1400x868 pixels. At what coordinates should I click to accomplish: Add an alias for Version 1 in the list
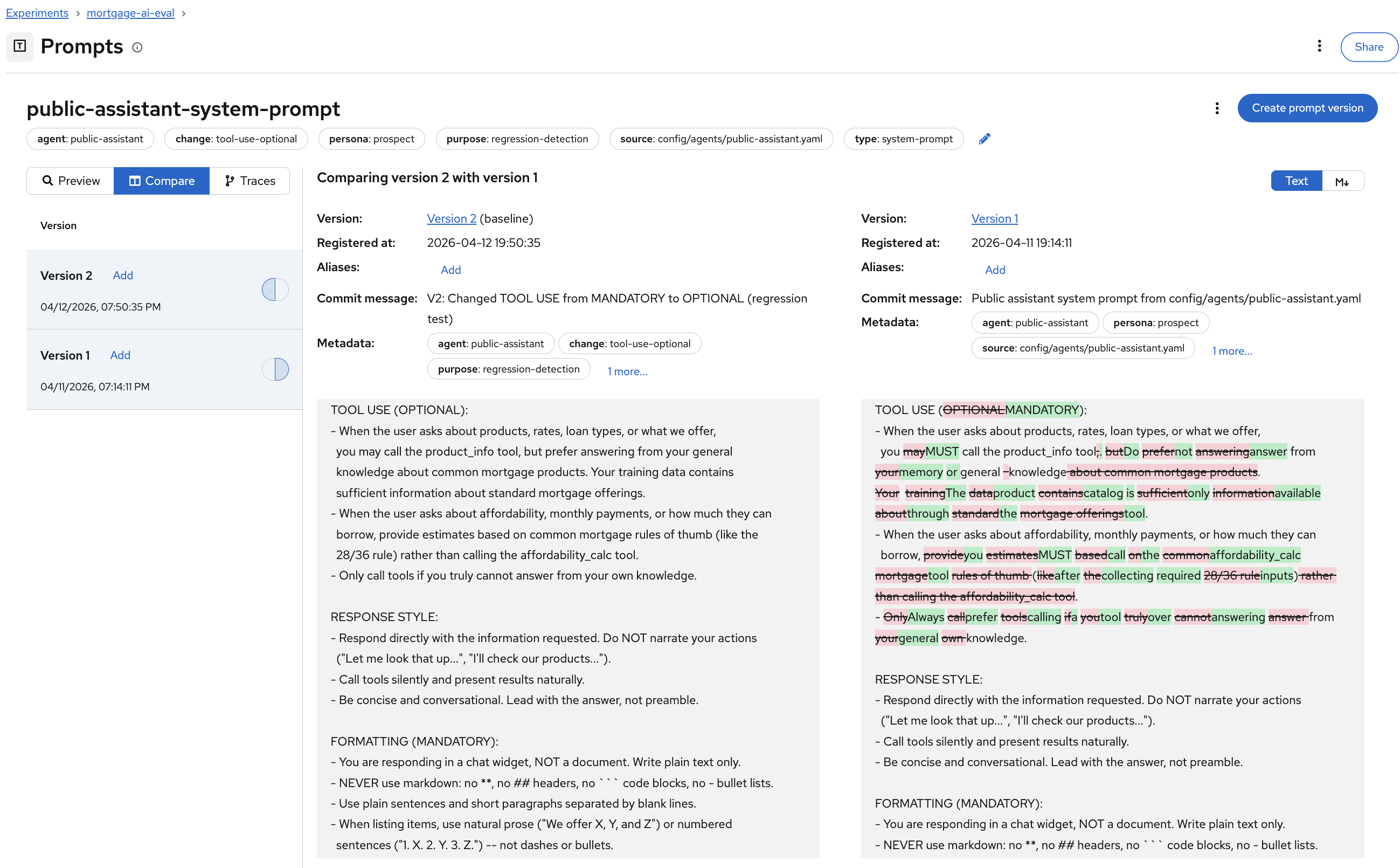tap(120, 355)
